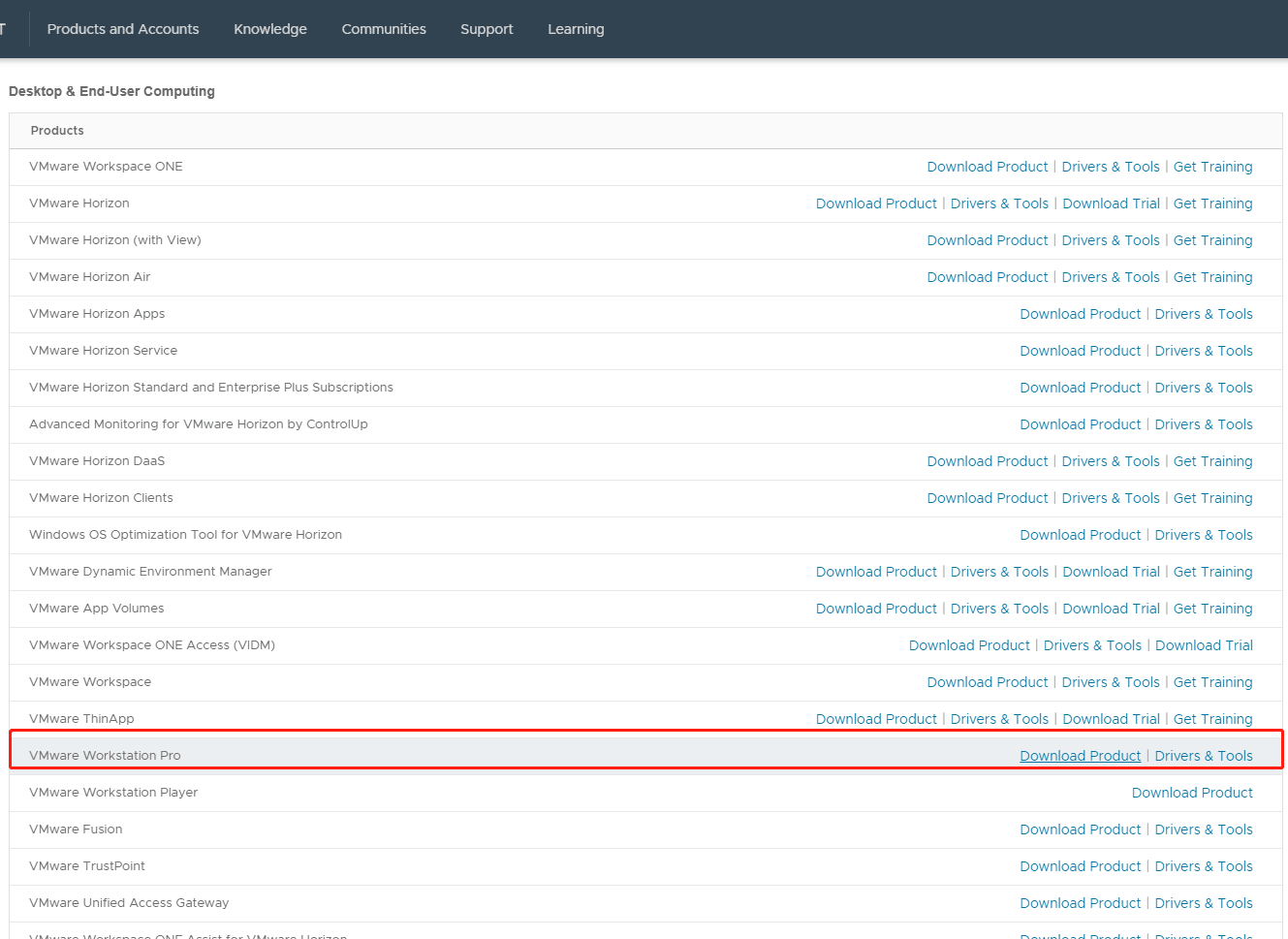This screenshot has height=939, width=1288.
Task: Open the Communities menu
Action: point(384,29)
